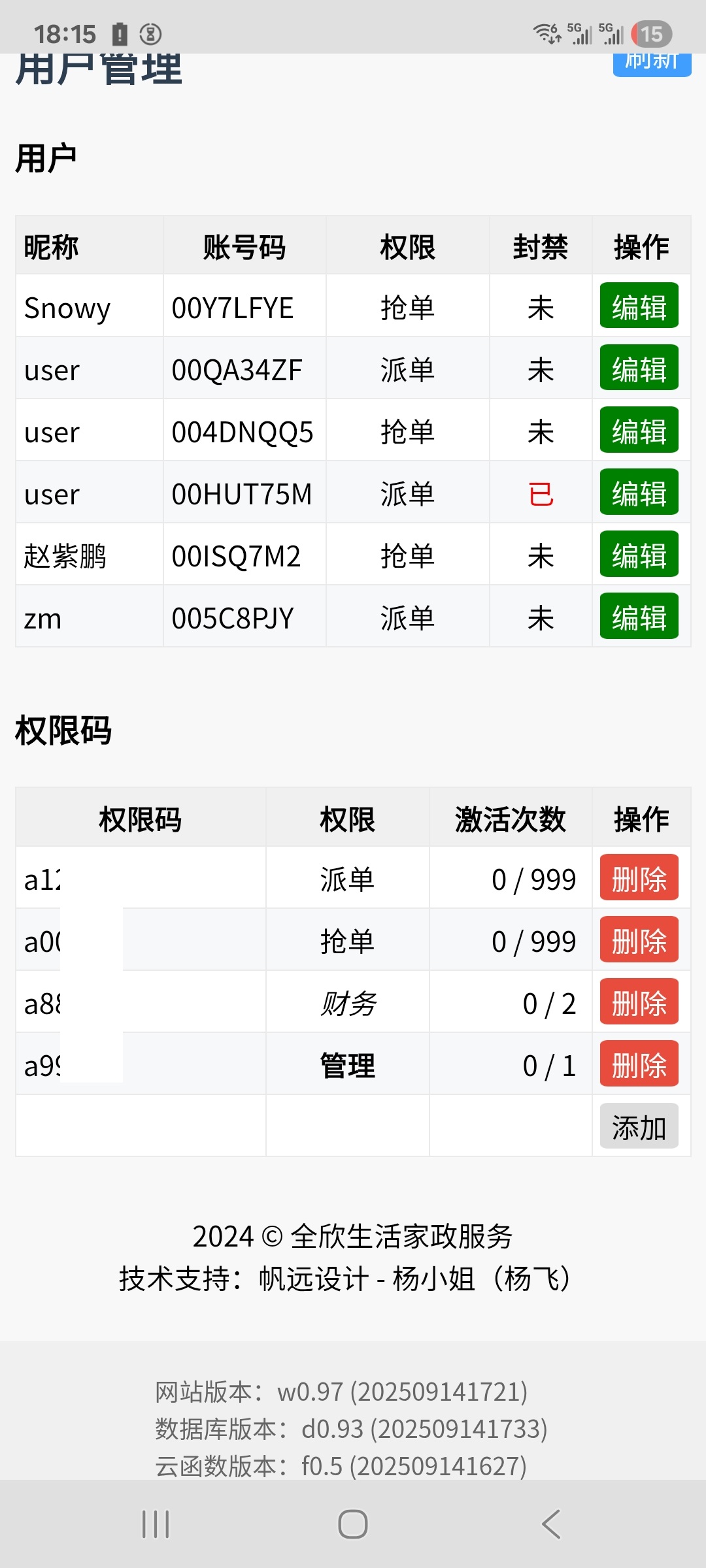Edit banned account 00HUT75M
This screenshot has width=706, height=1568.
[639, 492]
